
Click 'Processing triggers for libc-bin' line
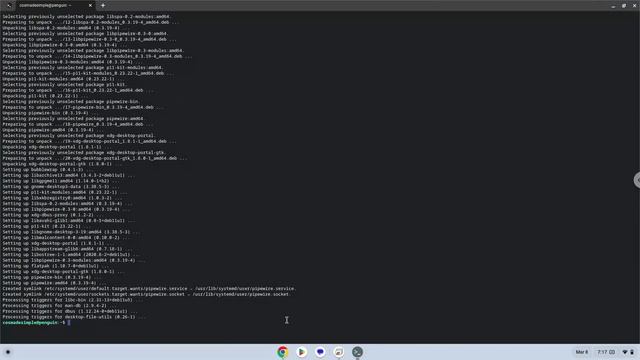click(72, 300)
